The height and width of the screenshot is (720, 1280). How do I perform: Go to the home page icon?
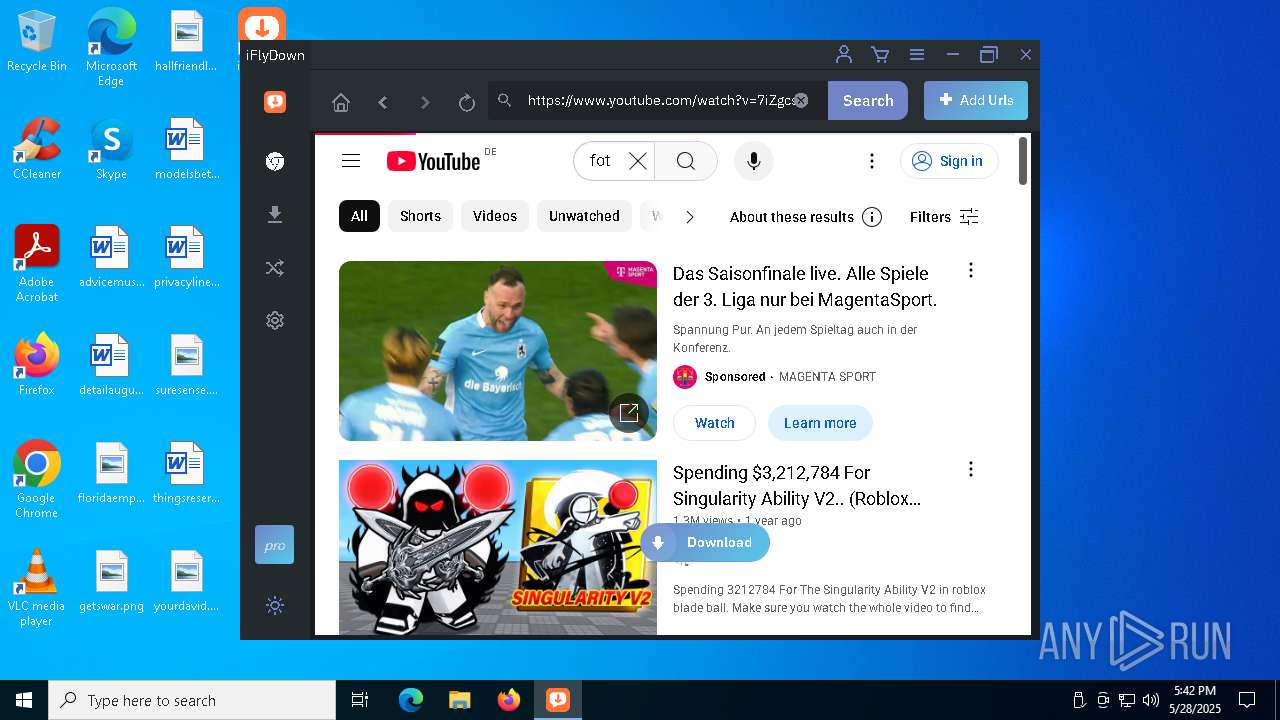tap(341, 102)
